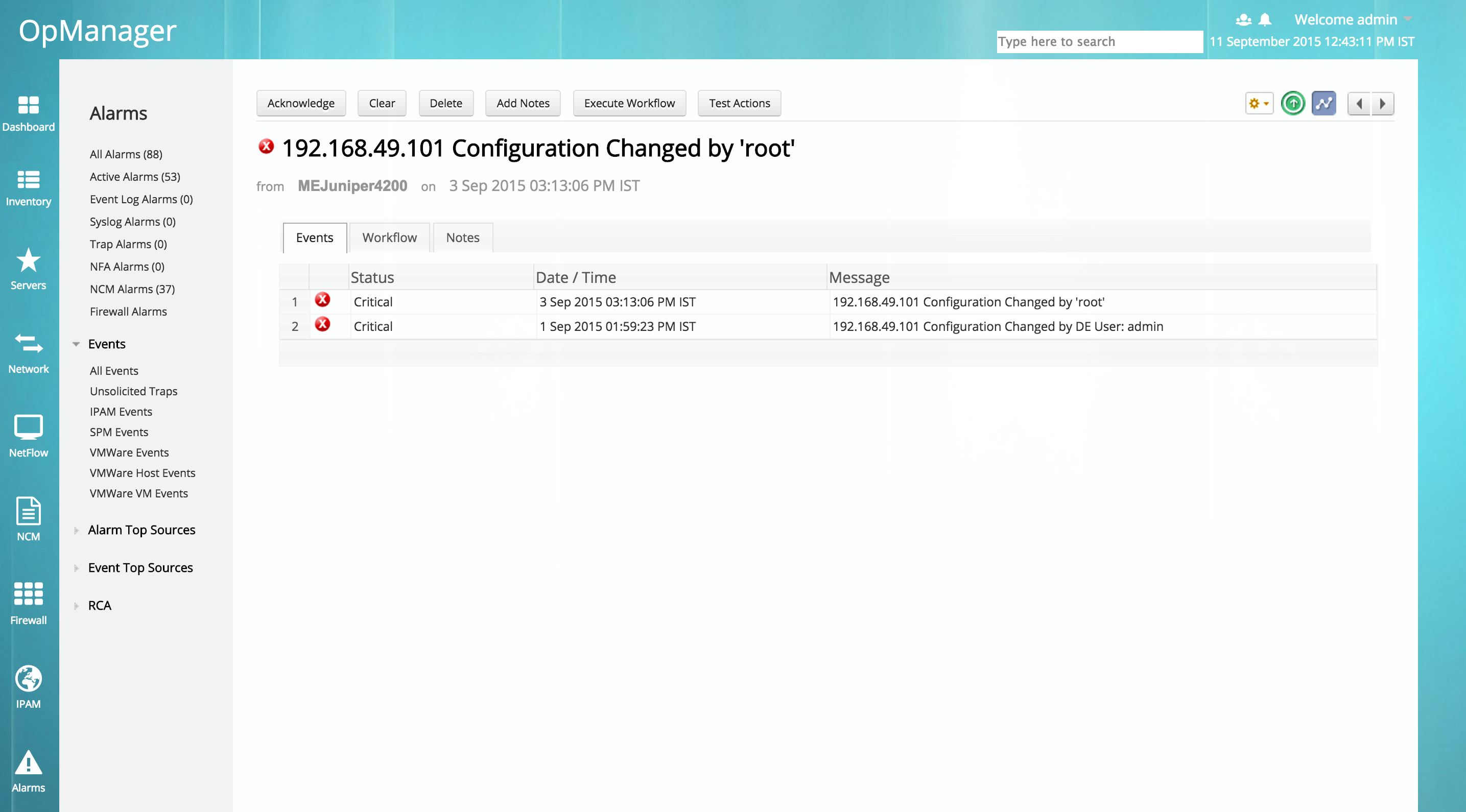Expand the RCA section
The height and width of the screenshot is (812, 1466).
[99, 606]
